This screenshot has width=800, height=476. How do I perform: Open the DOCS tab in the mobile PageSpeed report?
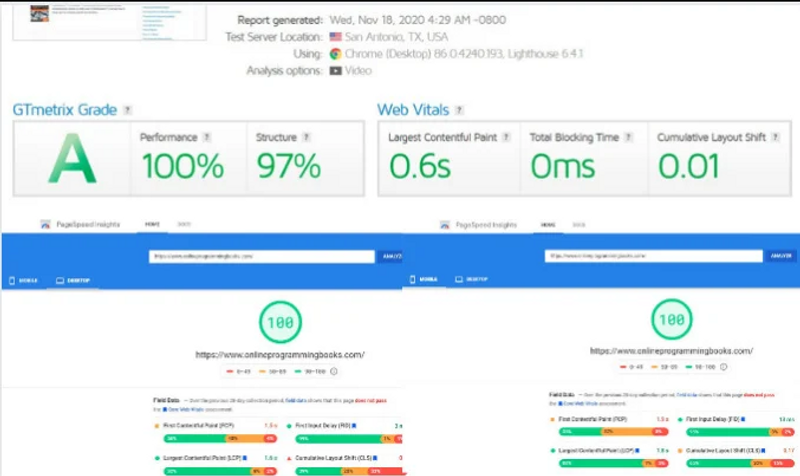tap(579, 225)
